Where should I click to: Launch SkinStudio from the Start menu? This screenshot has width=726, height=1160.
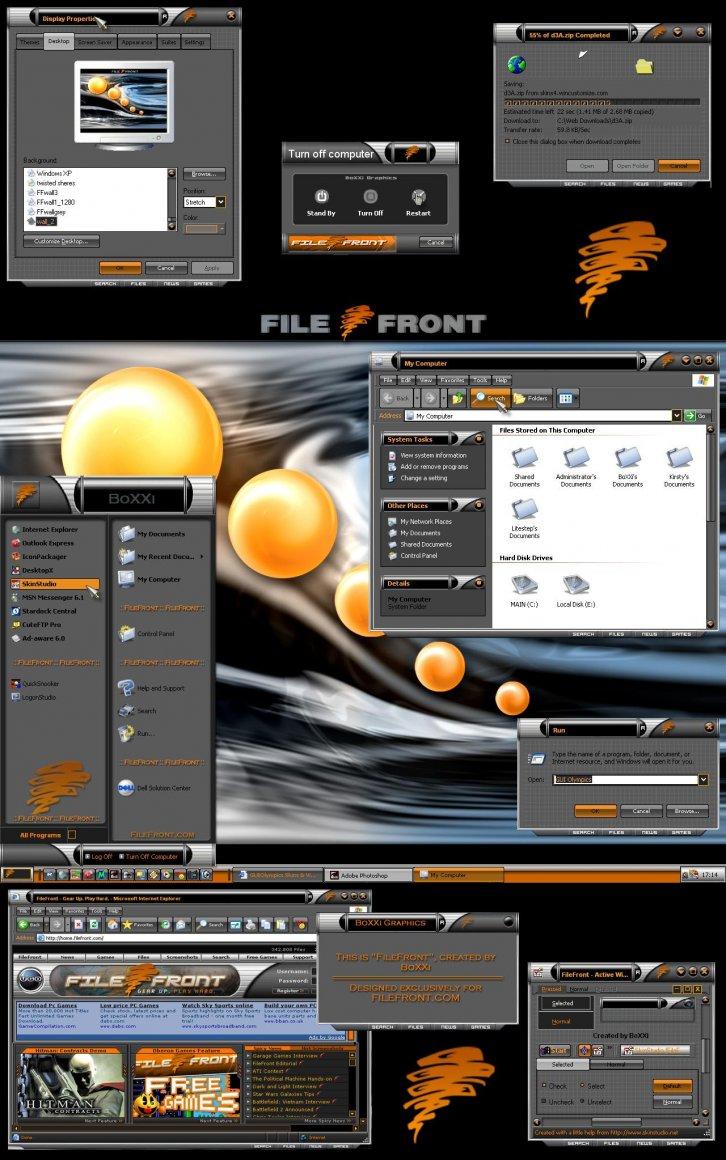coord(54,584)
